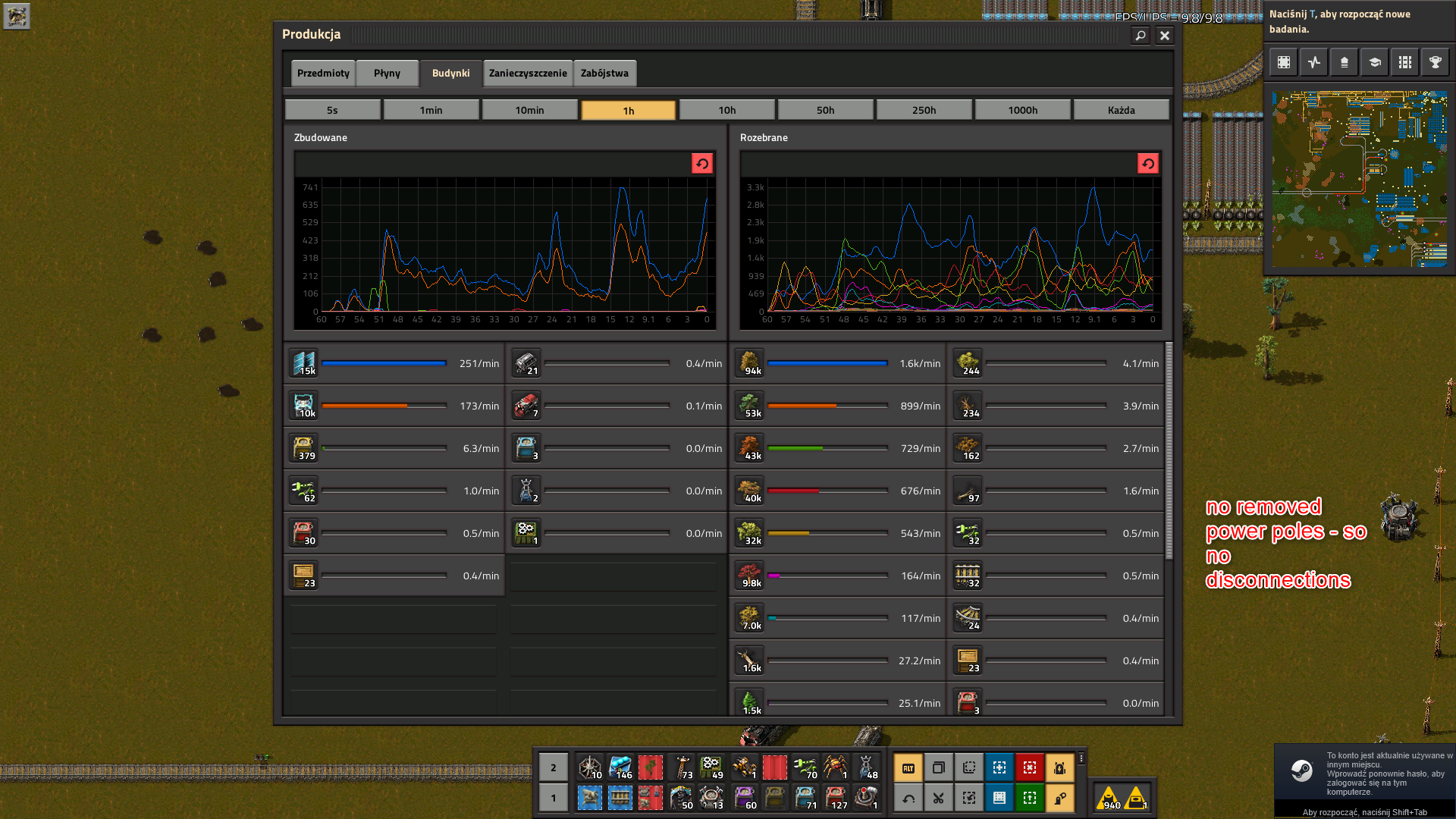
Task: Click the undo arrow button
Action: point(908,798)
